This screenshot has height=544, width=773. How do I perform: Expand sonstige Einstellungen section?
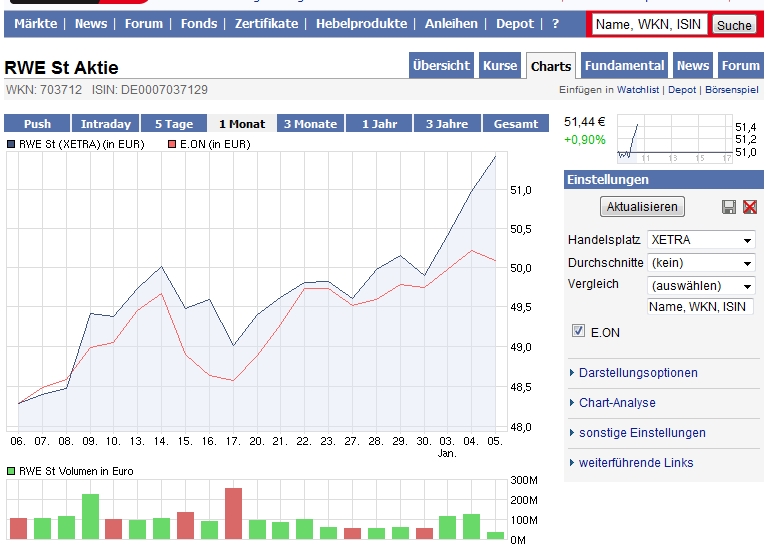[x=642, y=433]
